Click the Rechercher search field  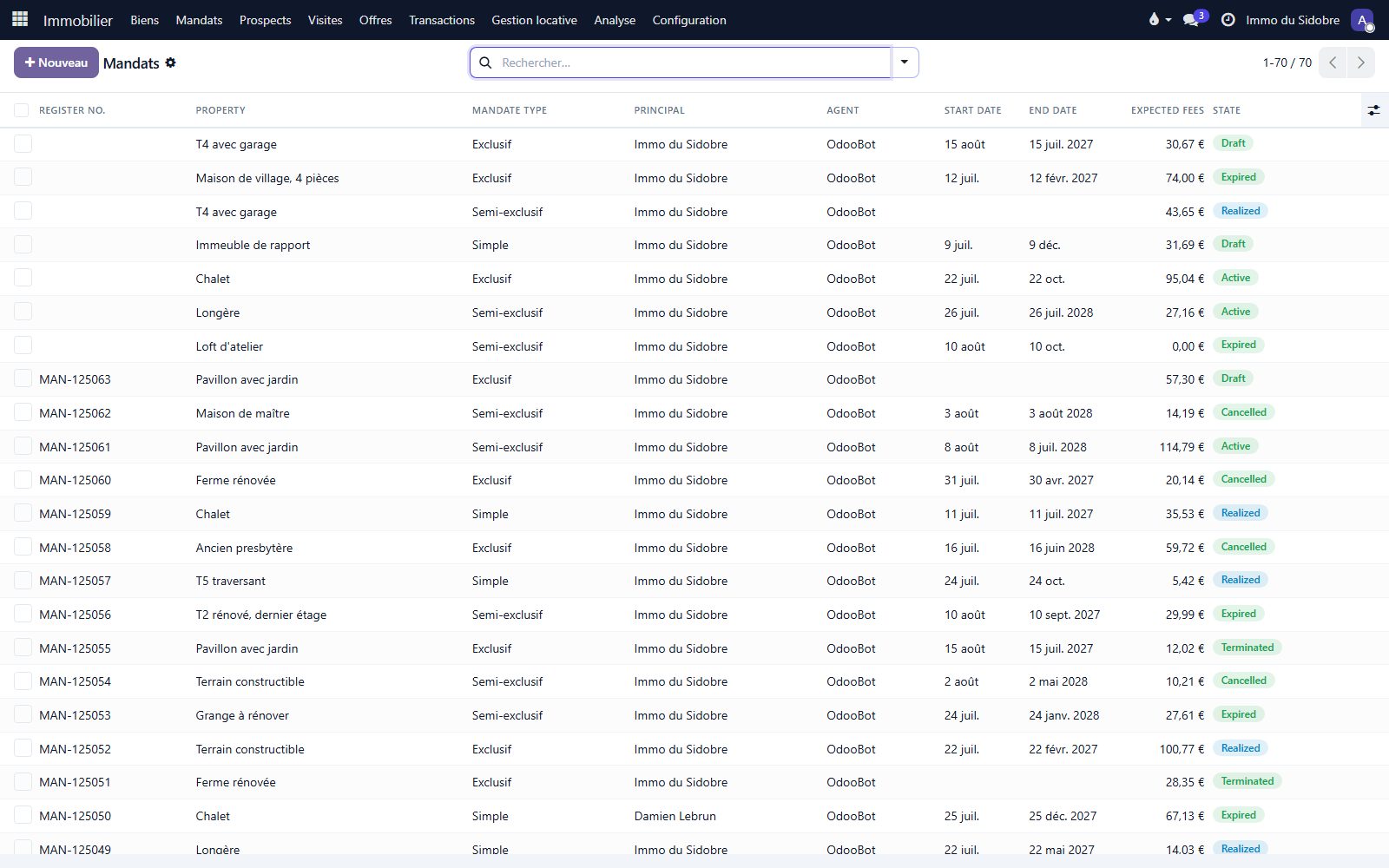click(x=694, y=62)
